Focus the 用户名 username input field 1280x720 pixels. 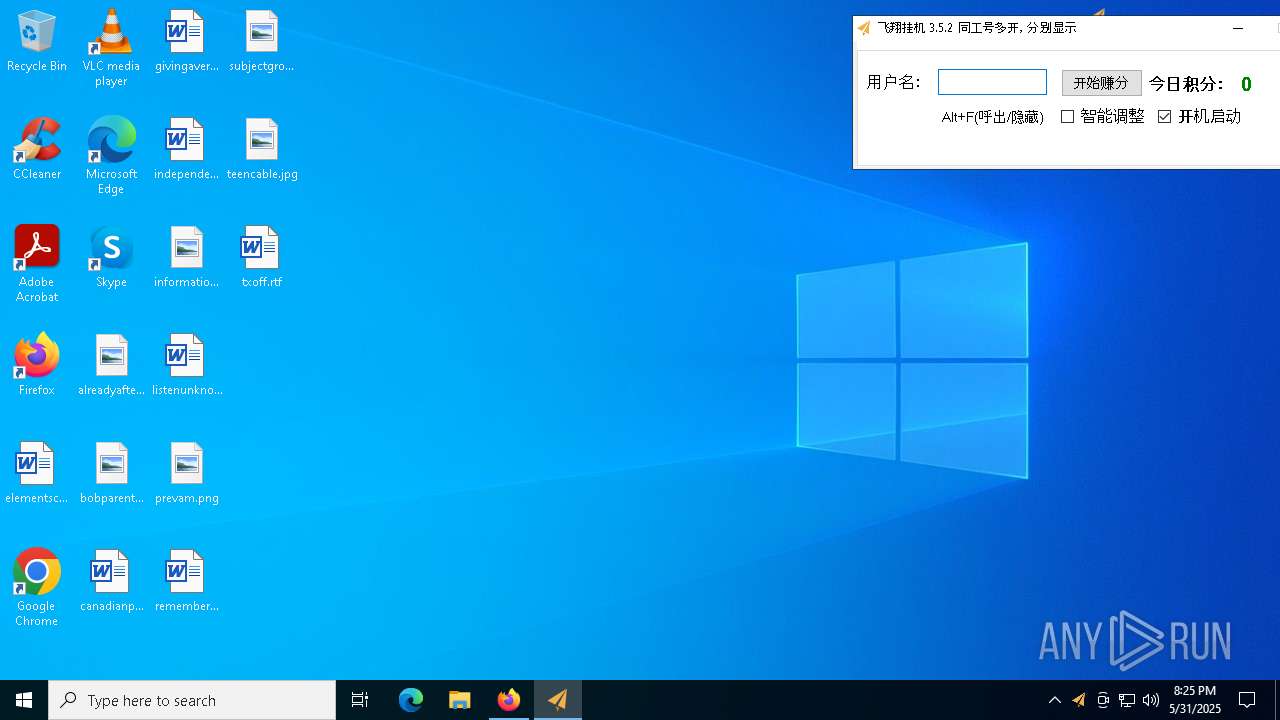click(x=992, y=82)
